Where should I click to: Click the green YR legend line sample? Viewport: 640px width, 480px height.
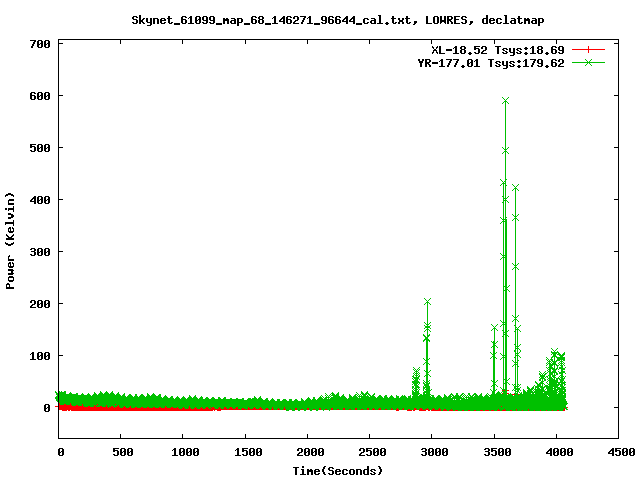coord(589,62)
